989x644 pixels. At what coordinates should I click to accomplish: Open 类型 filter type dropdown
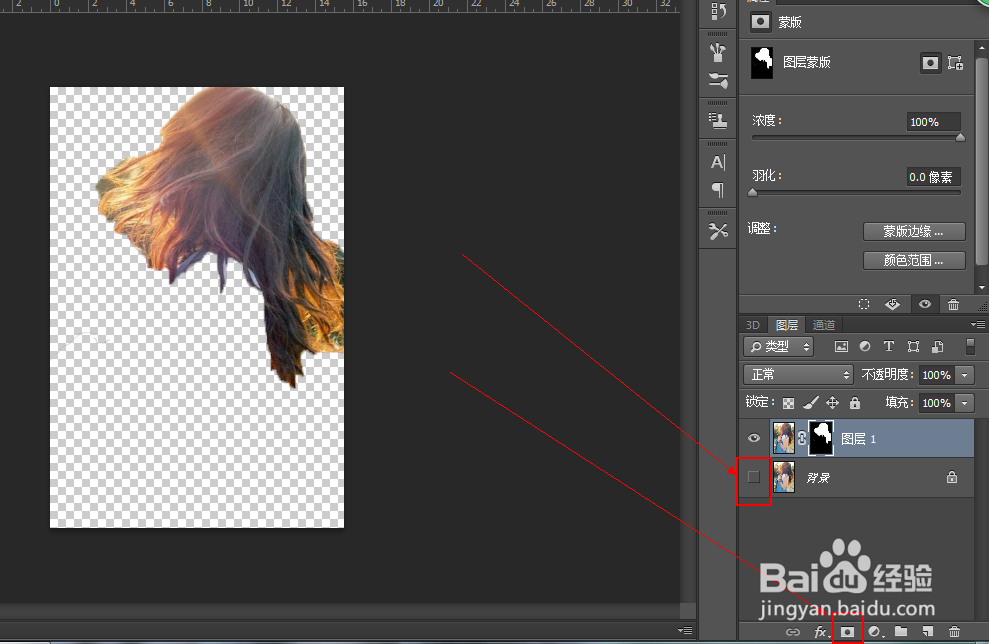tap(779, 346)
